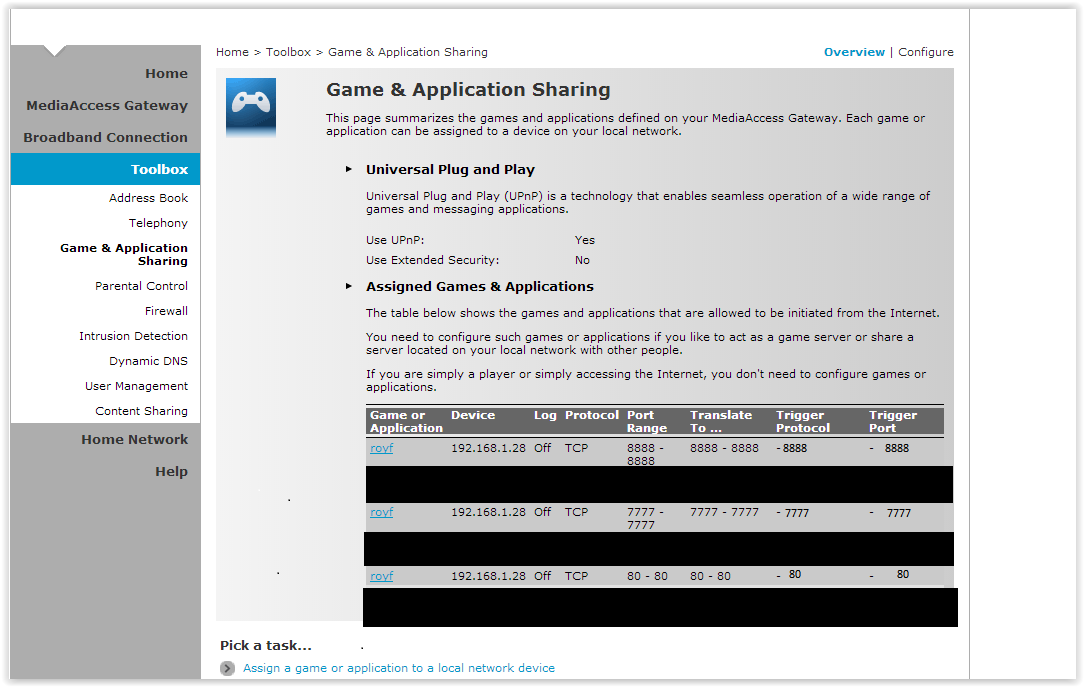Screen dimensions: 1084x687
Task: Select Game & Application Sharing in sidebar
Action: coord(124,254)
